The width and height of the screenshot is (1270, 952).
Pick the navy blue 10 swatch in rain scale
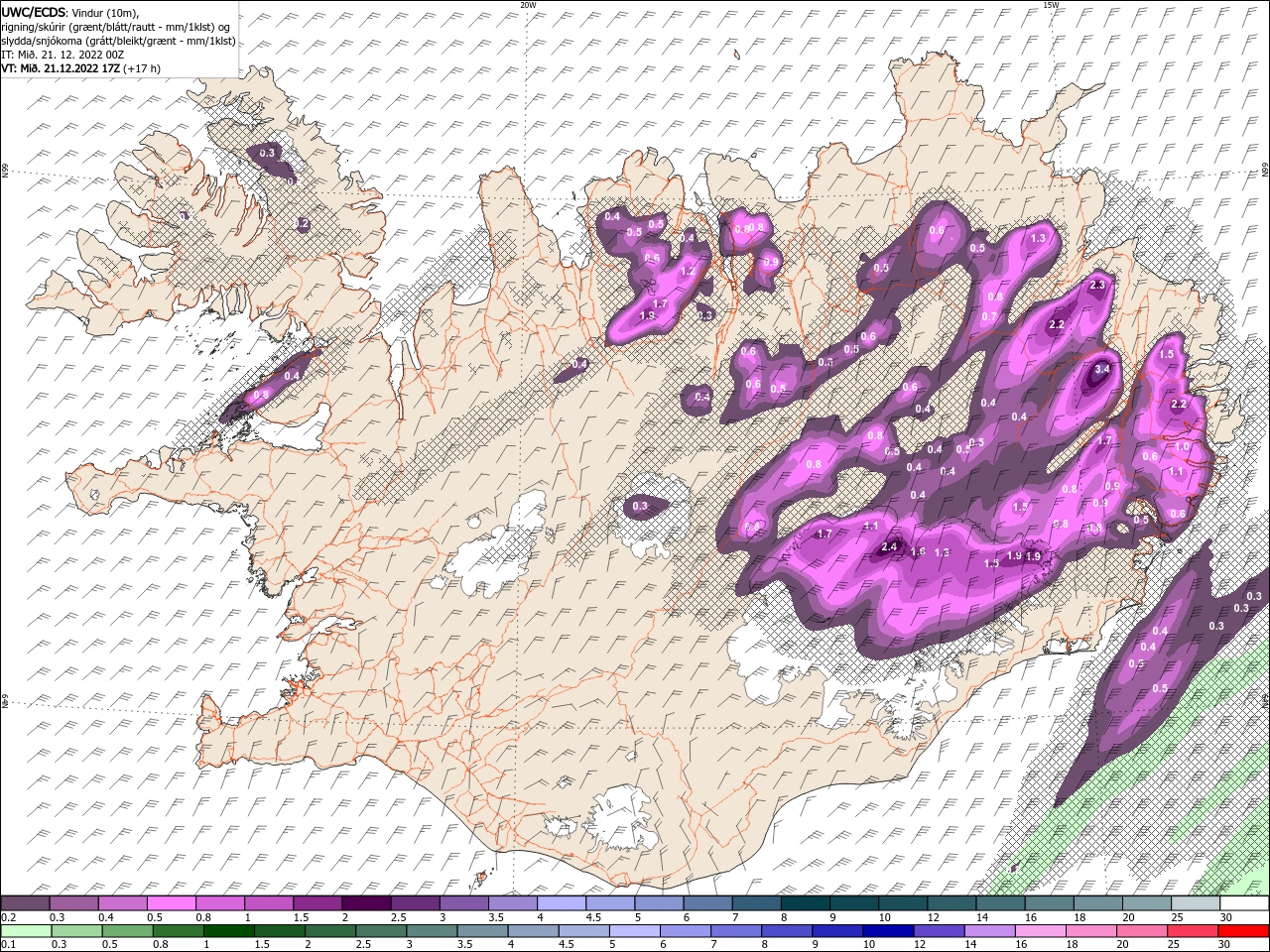tap(888, 930)
